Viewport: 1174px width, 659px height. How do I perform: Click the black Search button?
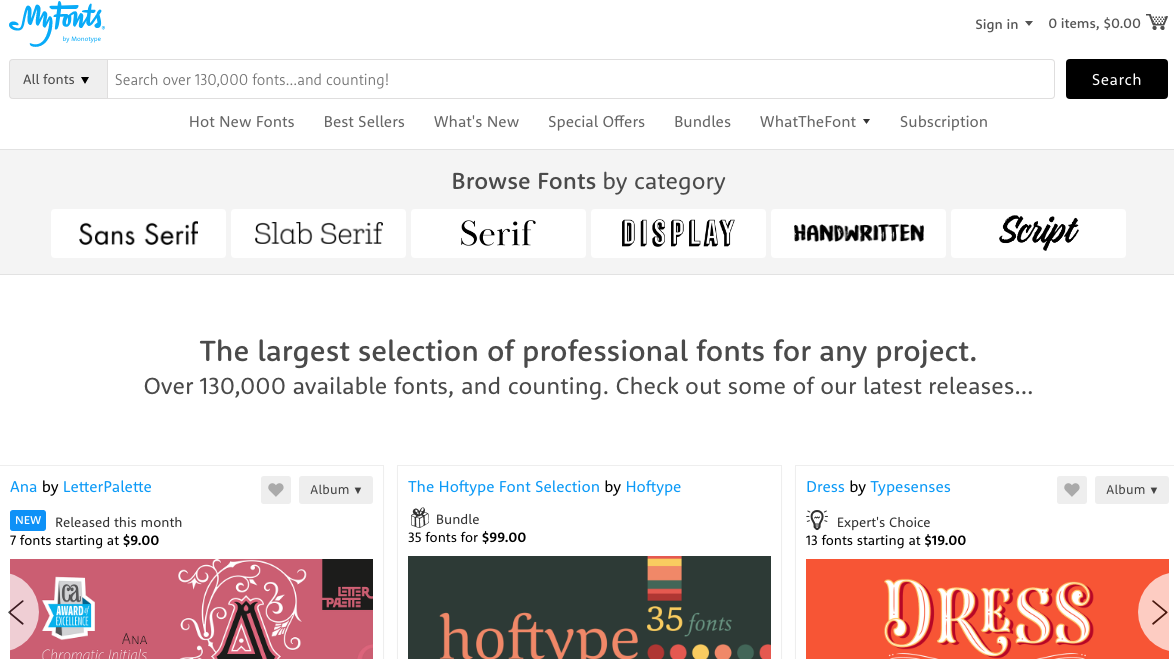pos(1116,79)
